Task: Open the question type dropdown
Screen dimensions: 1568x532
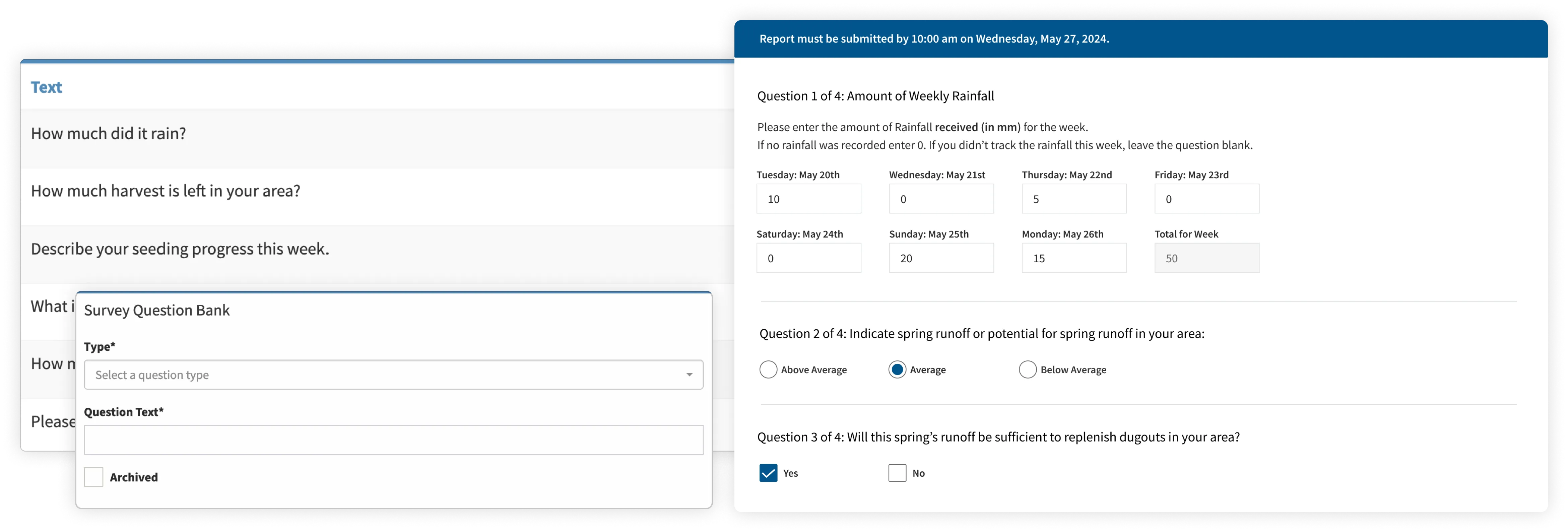Action: (393, 374)
